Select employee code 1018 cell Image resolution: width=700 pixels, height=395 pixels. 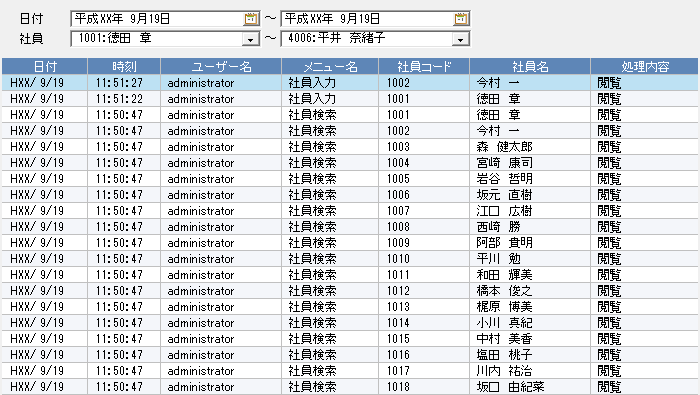(424, 387)
